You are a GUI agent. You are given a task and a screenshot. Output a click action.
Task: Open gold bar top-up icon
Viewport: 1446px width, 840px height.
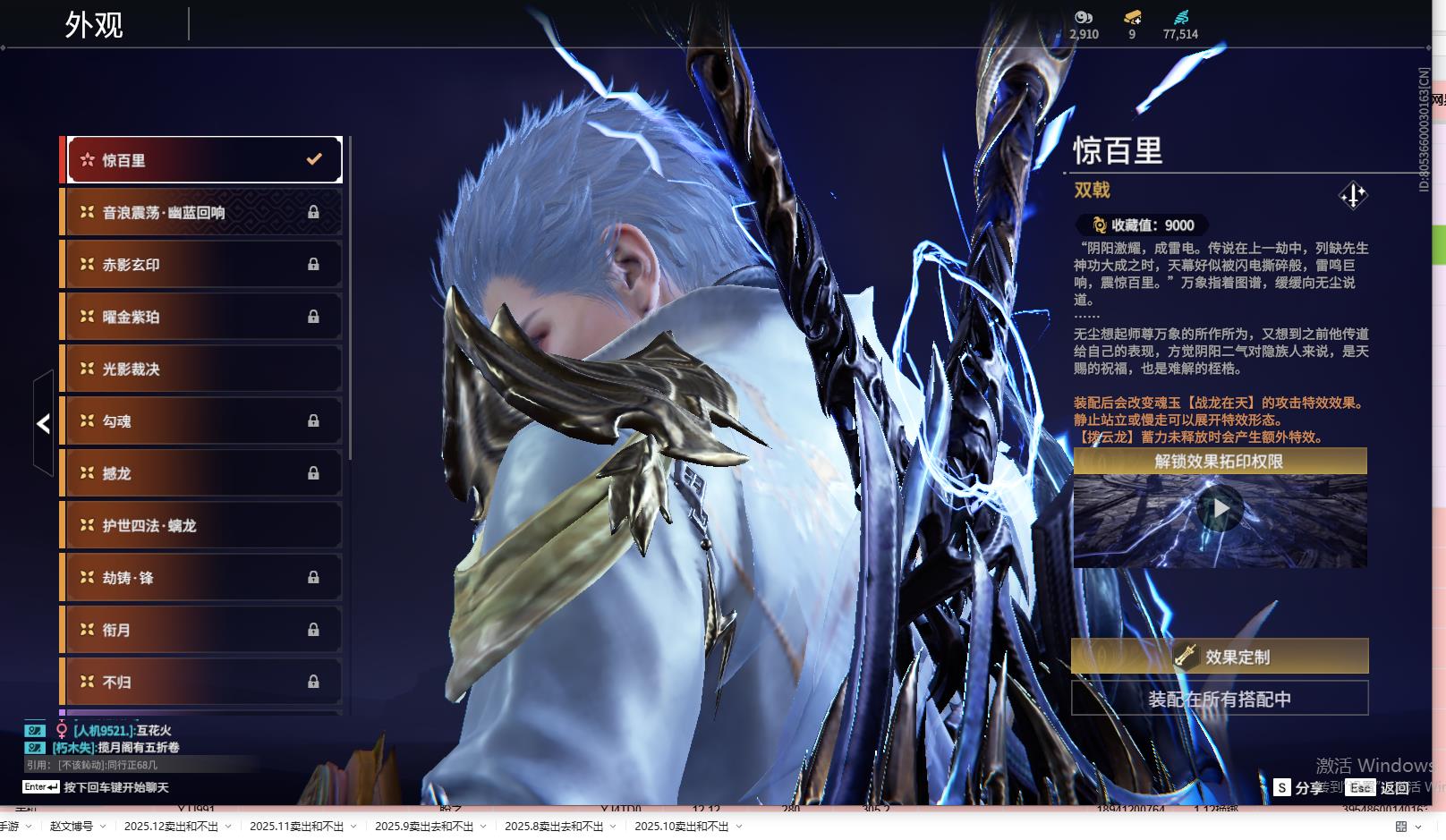[x=1132, y=17]
